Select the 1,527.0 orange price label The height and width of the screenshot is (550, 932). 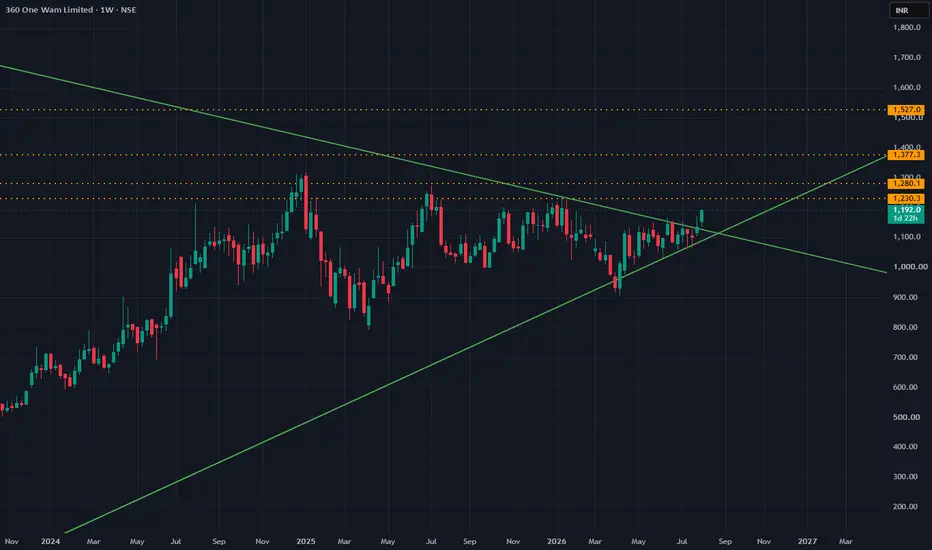click(x=906, y=109)
